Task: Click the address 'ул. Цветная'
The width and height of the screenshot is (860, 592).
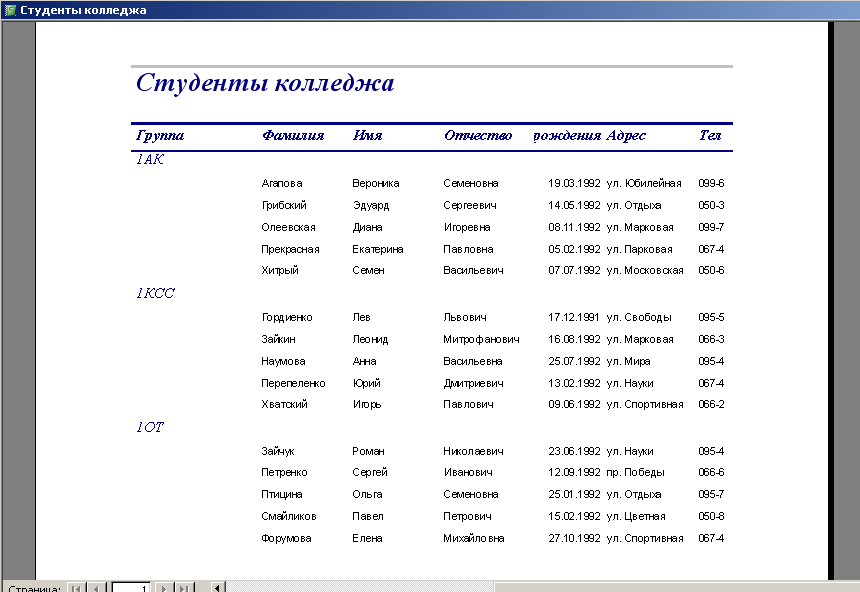Action: (636, 516)
